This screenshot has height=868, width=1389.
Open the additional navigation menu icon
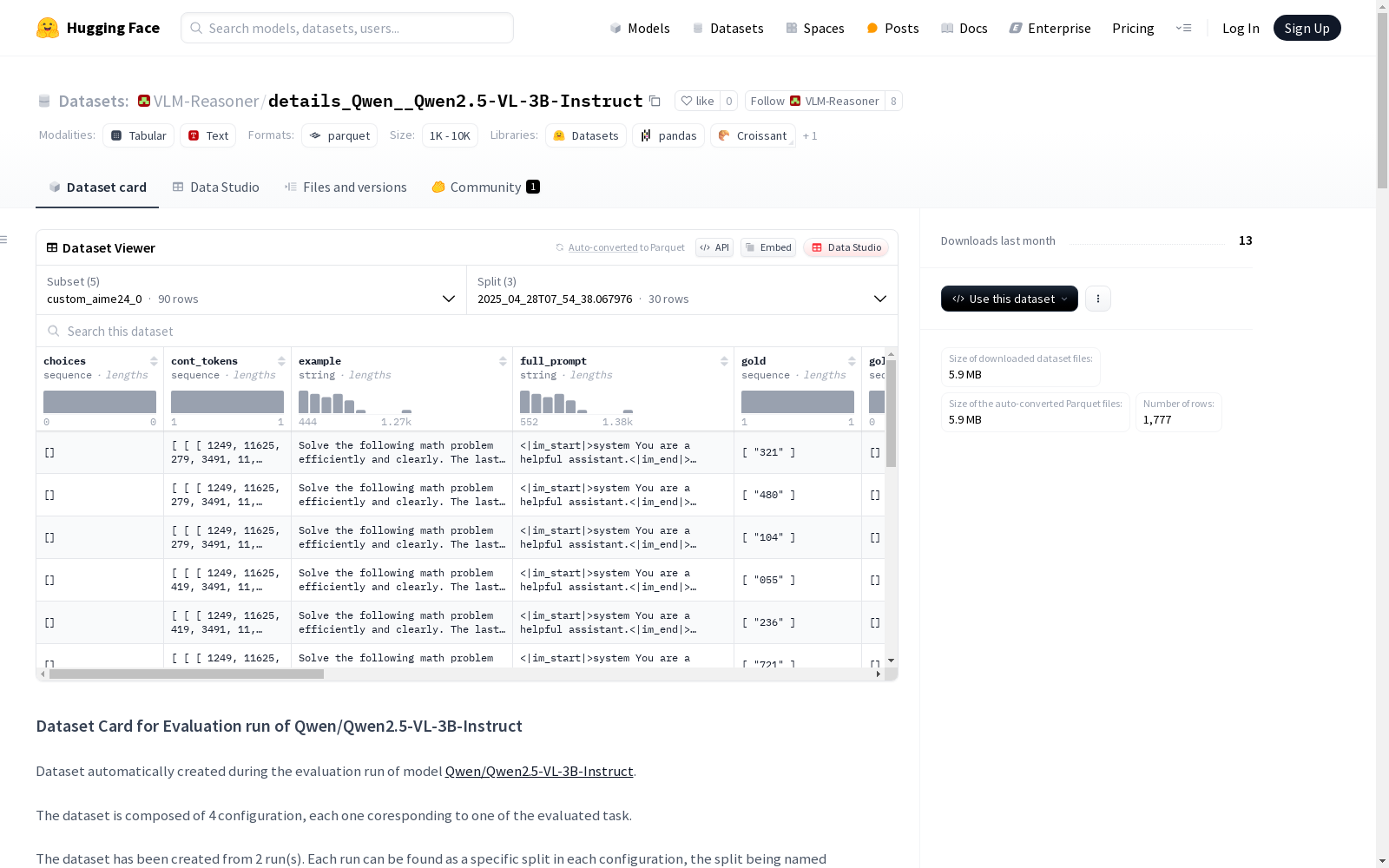(x=1183, y=28)
